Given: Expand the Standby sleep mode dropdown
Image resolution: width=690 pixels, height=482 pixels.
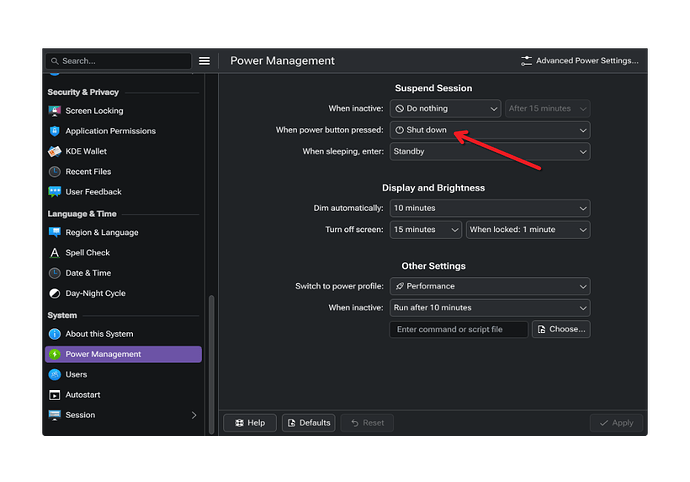Looking at the screenshot, I should (490, 151).
